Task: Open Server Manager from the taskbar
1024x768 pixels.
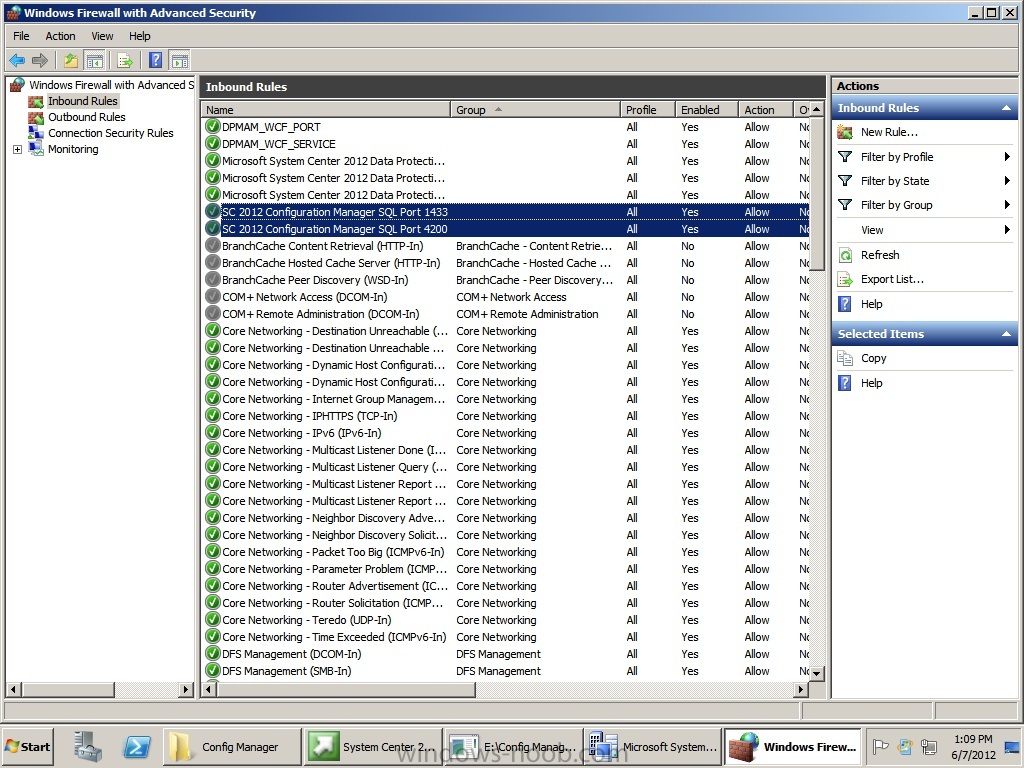Action: coord(88,746)
